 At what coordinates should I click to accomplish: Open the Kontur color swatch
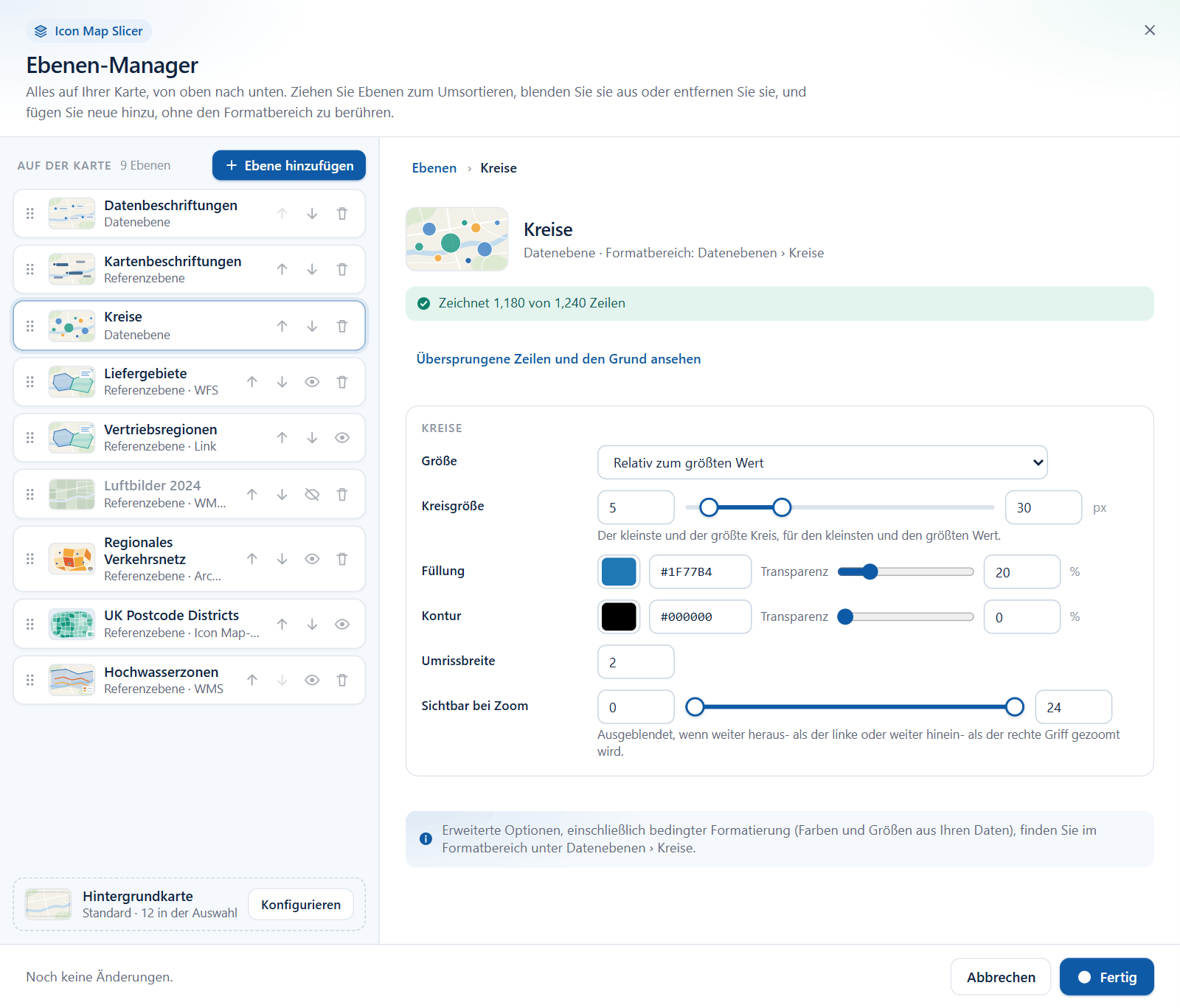pos(619,617)
